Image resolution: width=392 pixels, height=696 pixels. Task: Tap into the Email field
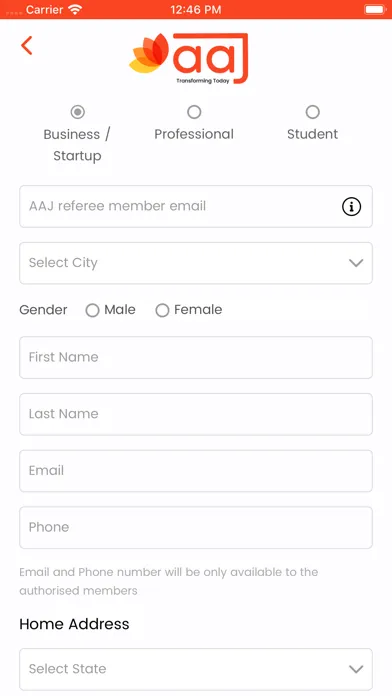(x=196, y=471)
